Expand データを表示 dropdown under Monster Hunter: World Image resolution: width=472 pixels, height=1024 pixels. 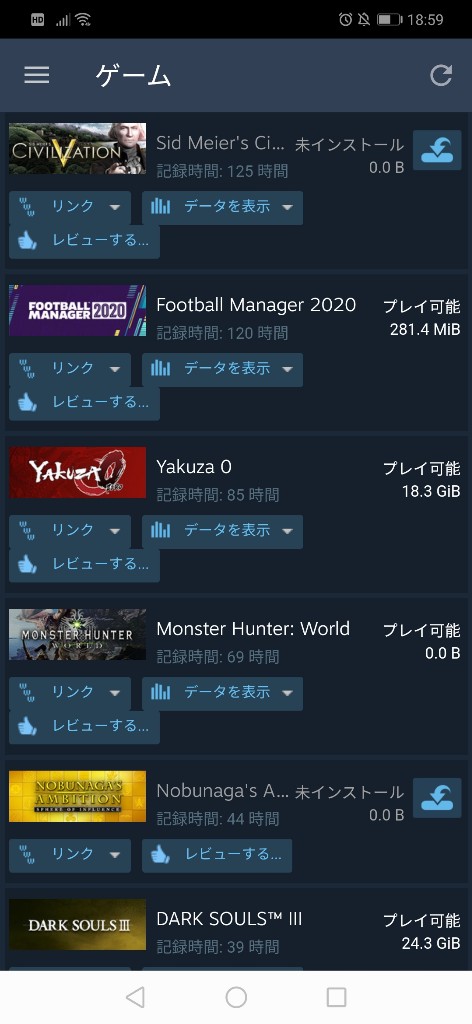point(222,693)
